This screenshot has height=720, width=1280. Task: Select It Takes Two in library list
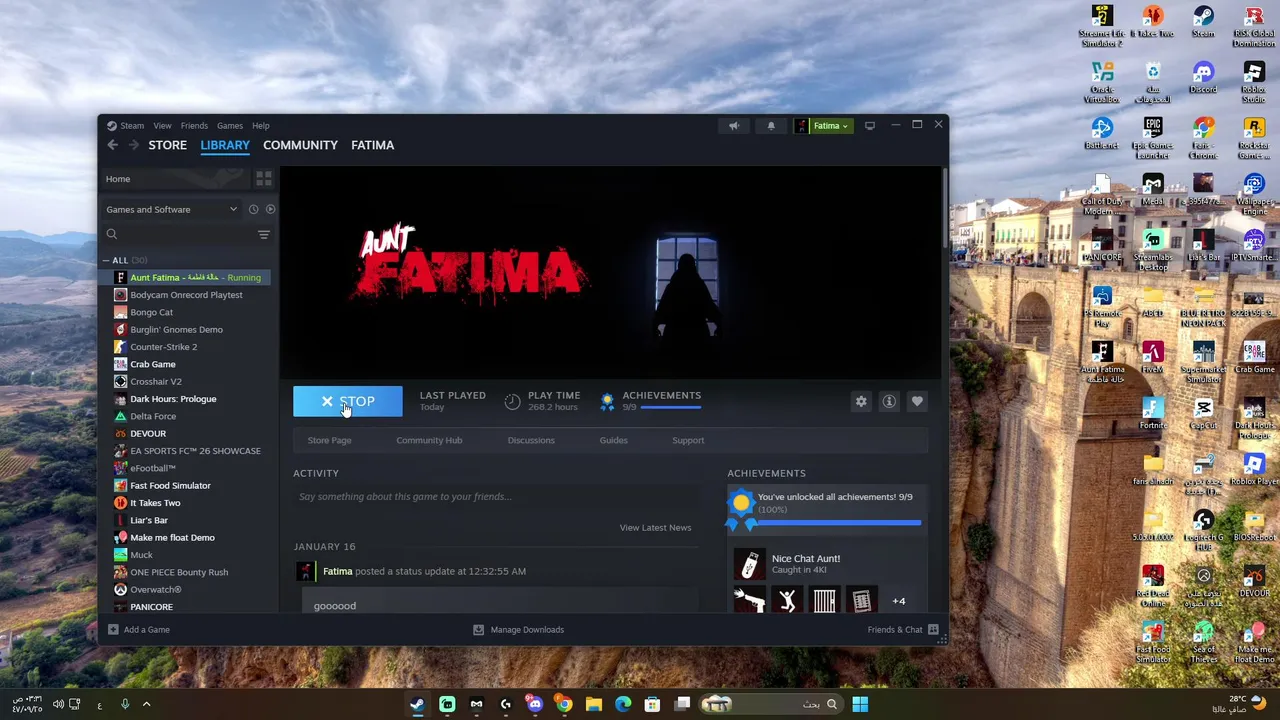[155, 503]
